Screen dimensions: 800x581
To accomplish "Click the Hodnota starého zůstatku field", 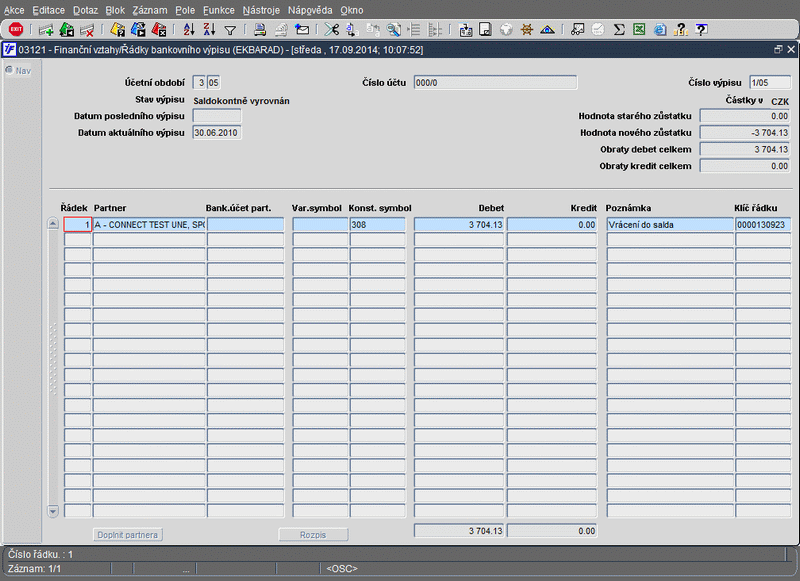I will point(745,116).
